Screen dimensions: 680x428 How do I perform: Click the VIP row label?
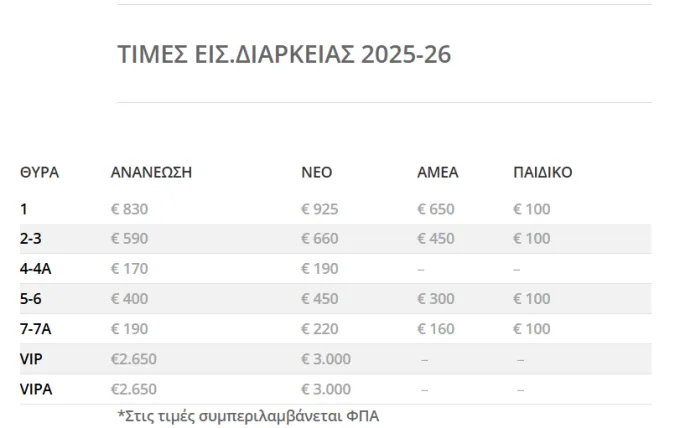[x=31, y=359]
